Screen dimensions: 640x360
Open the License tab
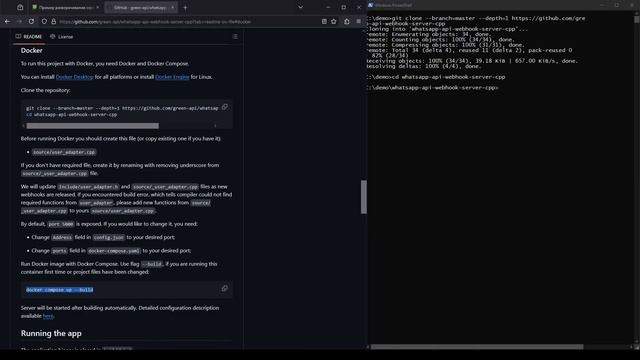[62, 36]
